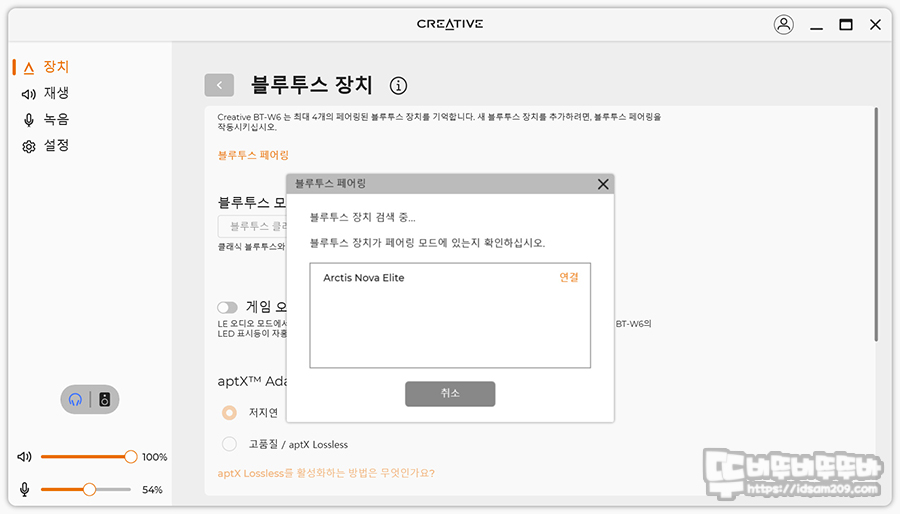The image size is (900, 514).
Task: Close the 블루투스 페어링 dialog
Action: (603, 184)
